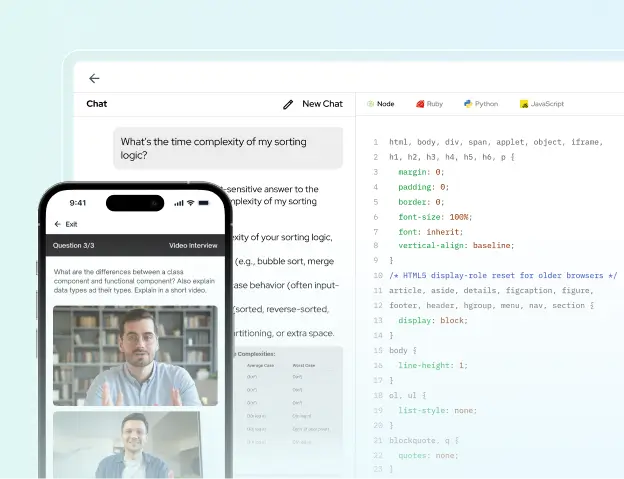Click code line 12 starting 'footer, header'
This screenshot has width=624, height=479.
tap(491, 306)
